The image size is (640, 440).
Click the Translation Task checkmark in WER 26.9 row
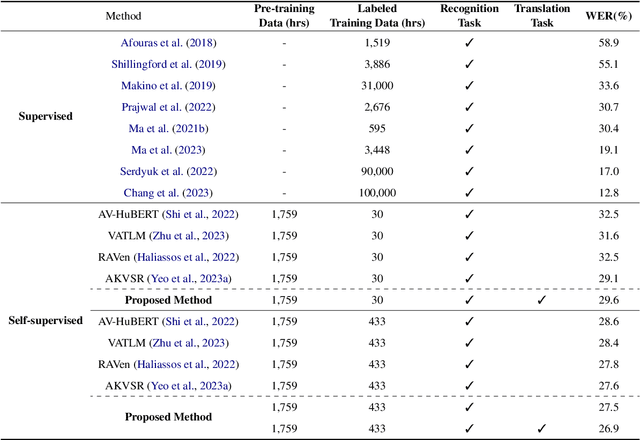point(541,429)
